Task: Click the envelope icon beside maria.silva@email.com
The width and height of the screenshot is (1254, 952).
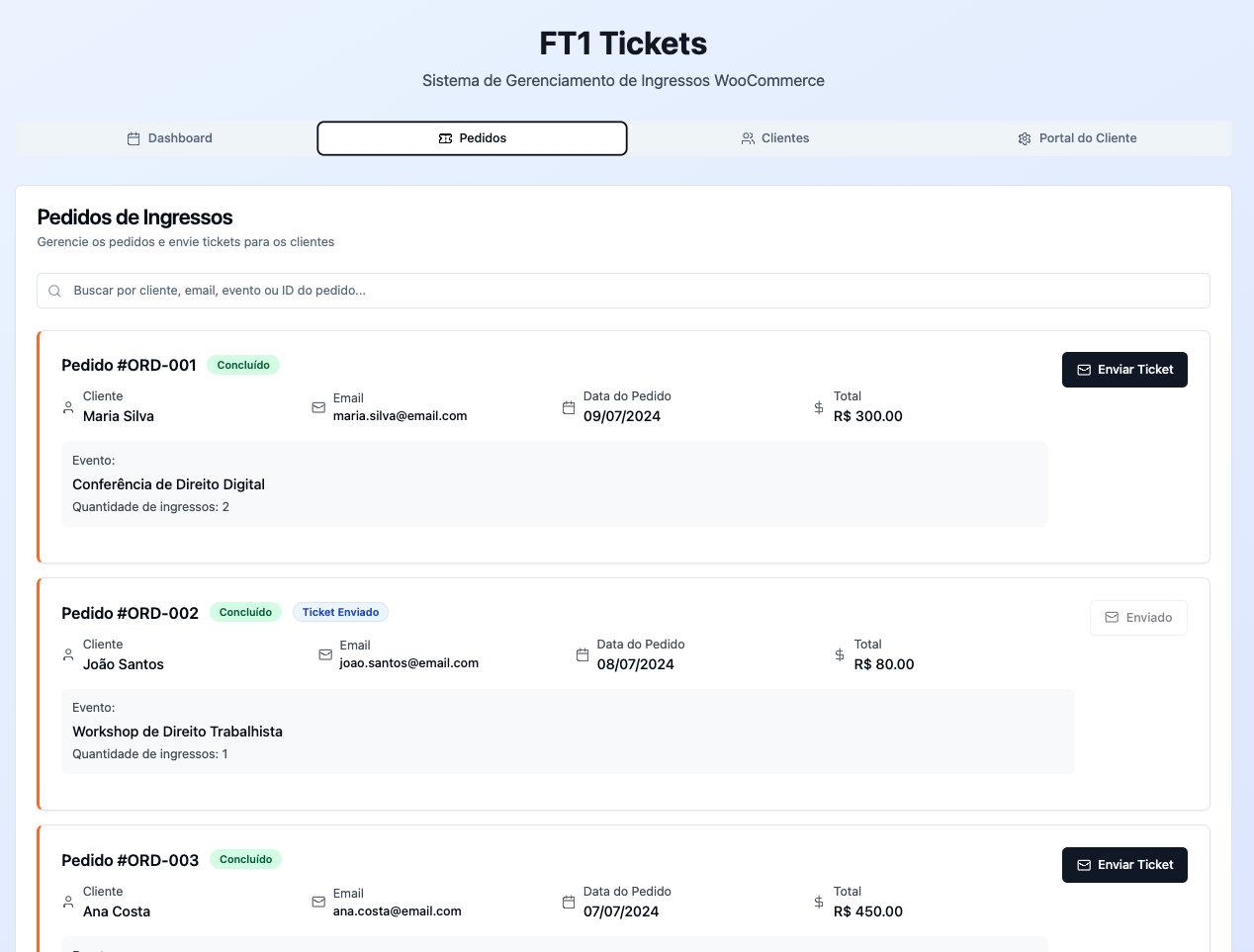Action: [318, 407]
